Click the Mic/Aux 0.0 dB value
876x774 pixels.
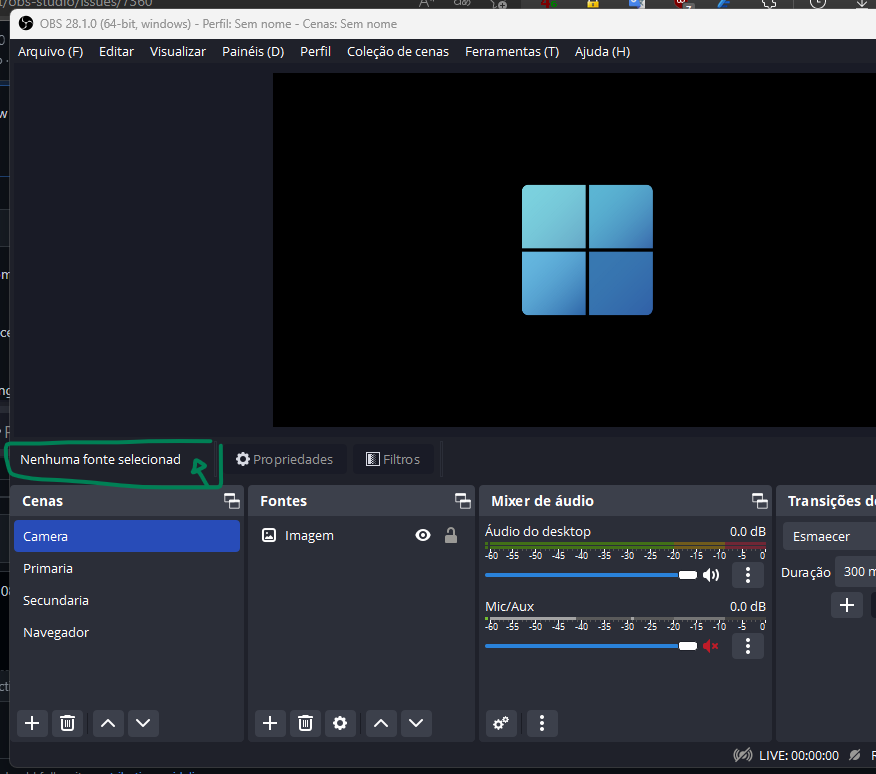pos(748,606)
